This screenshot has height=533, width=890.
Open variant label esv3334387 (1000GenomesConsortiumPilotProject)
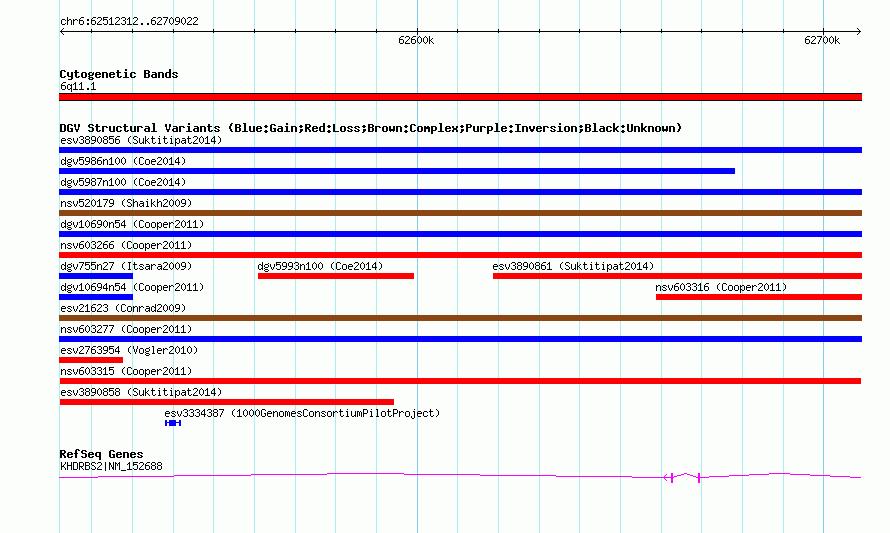302,413
